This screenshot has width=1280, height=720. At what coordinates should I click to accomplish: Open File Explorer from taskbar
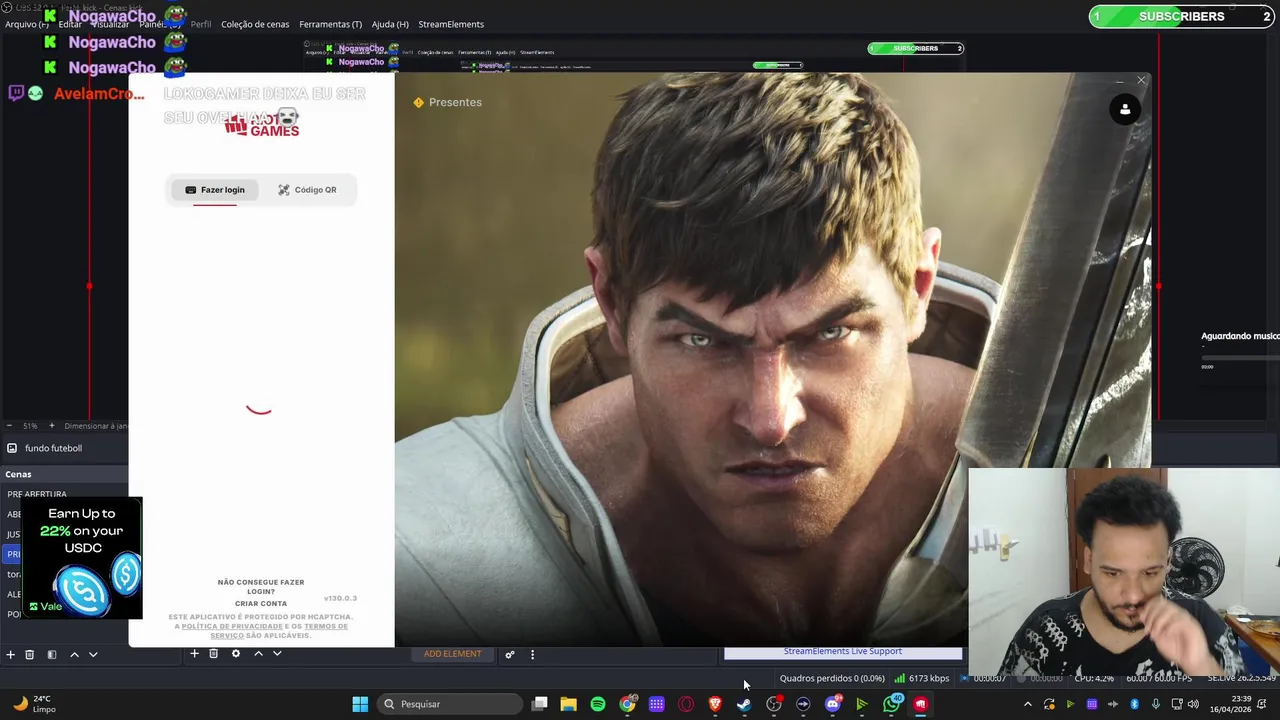point(568,704)
